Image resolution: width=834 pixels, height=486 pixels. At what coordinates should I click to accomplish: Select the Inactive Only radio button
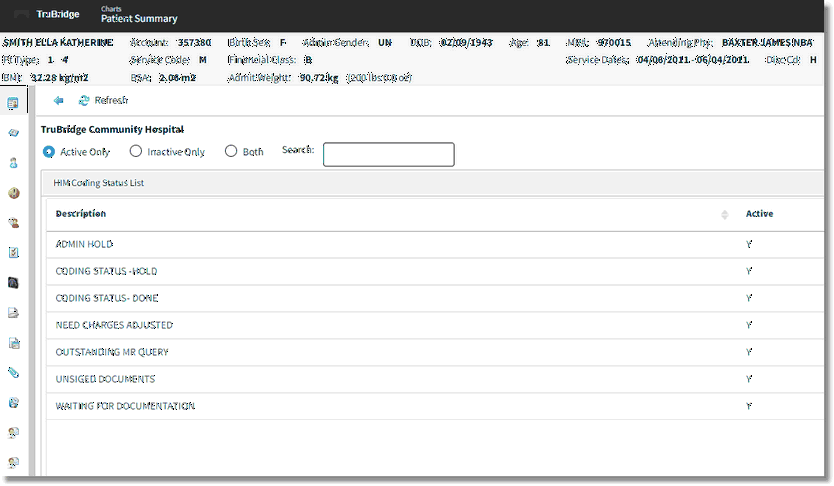[x=136, y=152]
